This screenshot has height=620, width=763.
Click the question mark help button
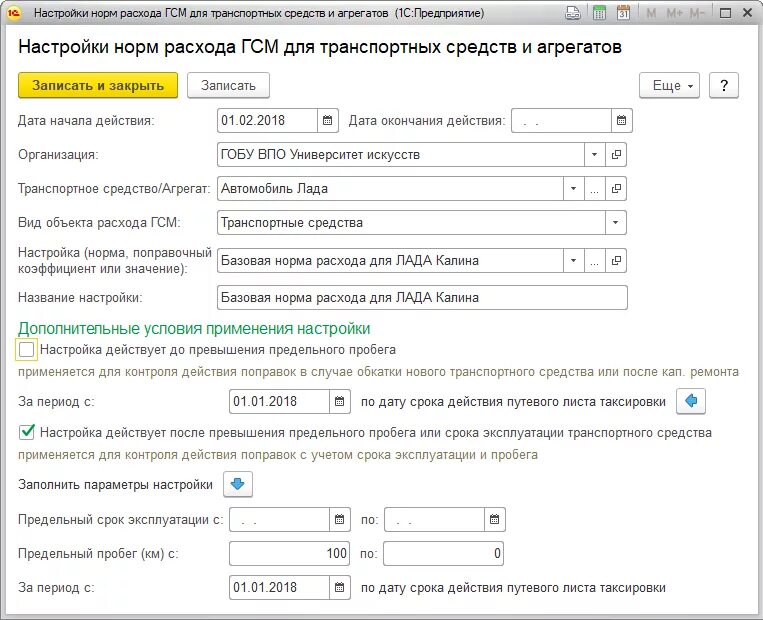click(x=724, y=86)
